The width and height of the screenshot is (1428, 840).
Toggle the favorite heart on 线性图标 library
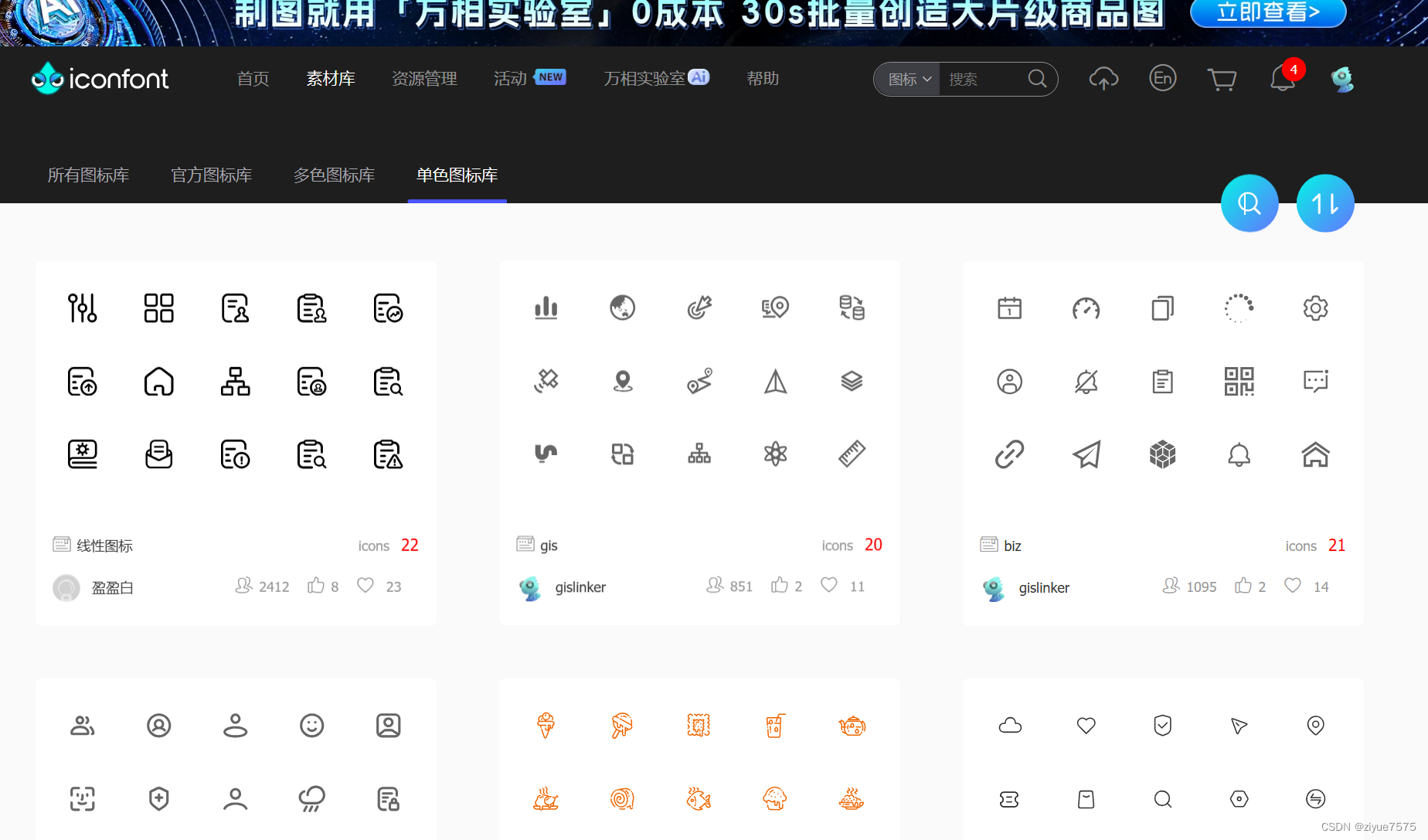(365, 585)
